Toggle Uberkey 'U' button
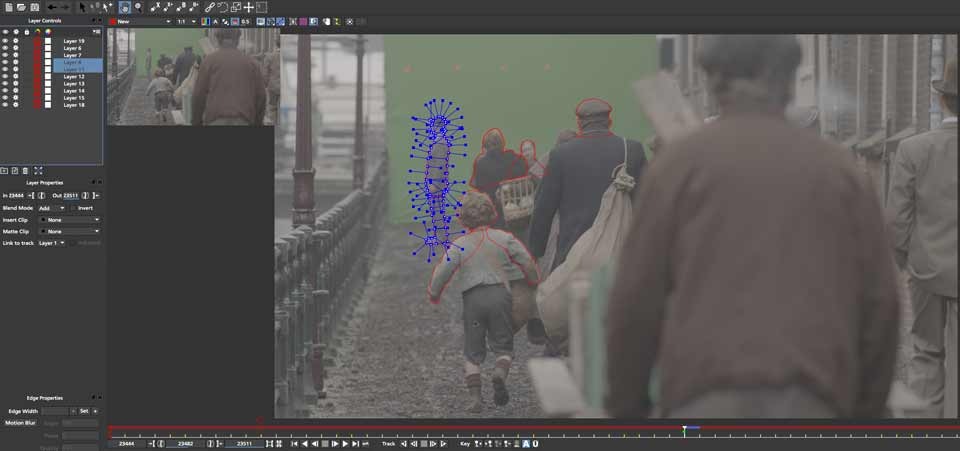 click(535, 444)
